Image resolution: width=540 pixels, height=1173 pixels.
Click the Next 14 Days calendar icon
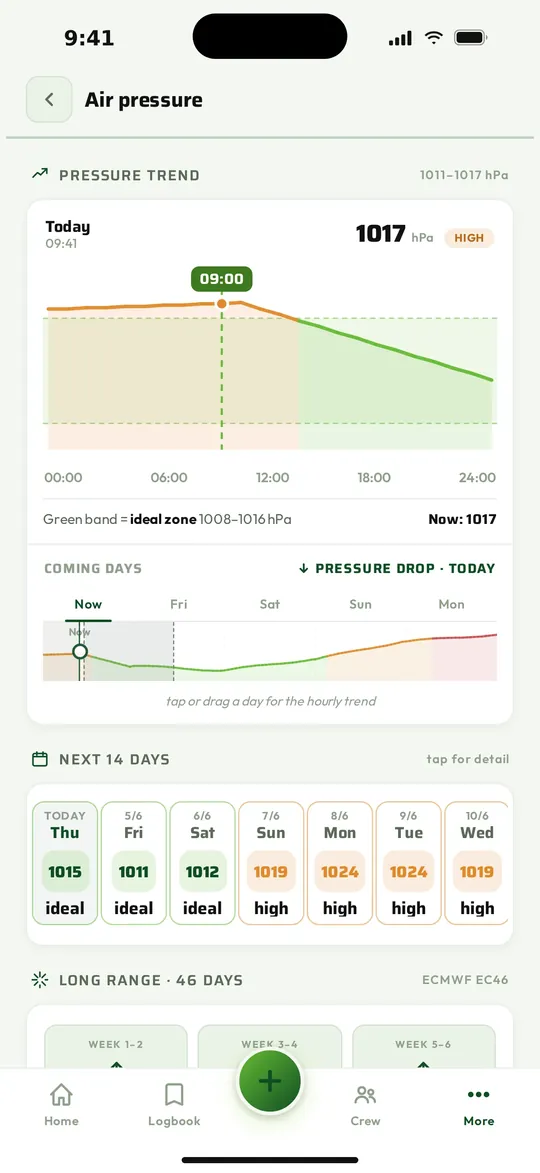40,759
